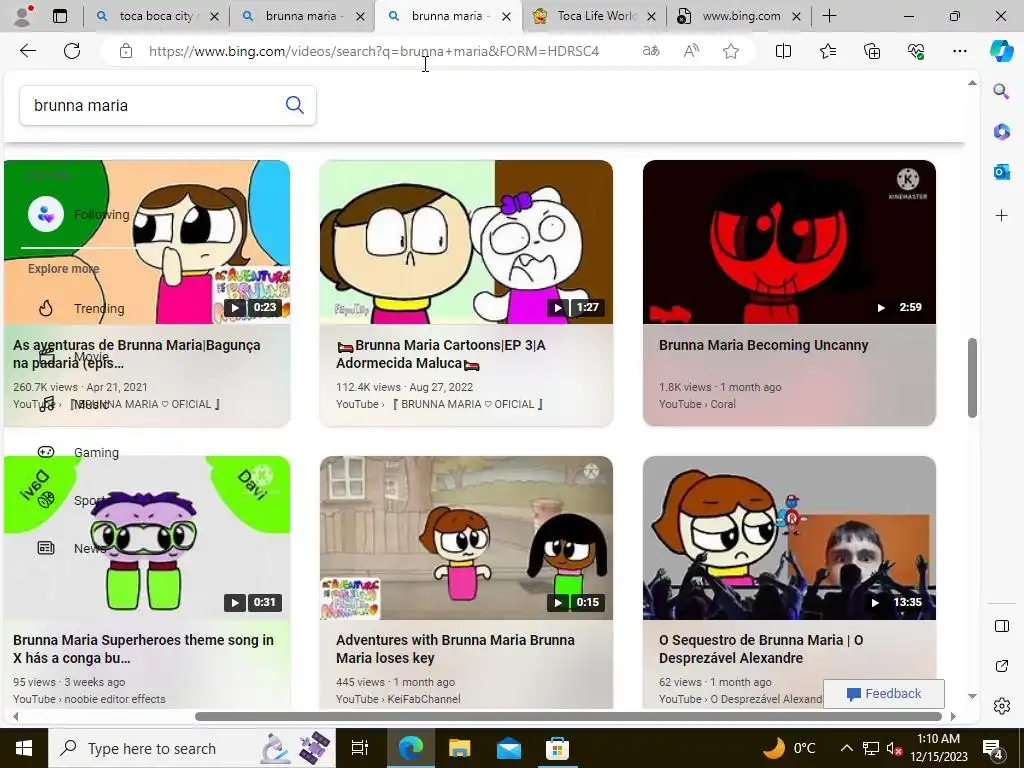Open sidebar Search icon
The image size is (1024, 768).
coord(1001,91)
